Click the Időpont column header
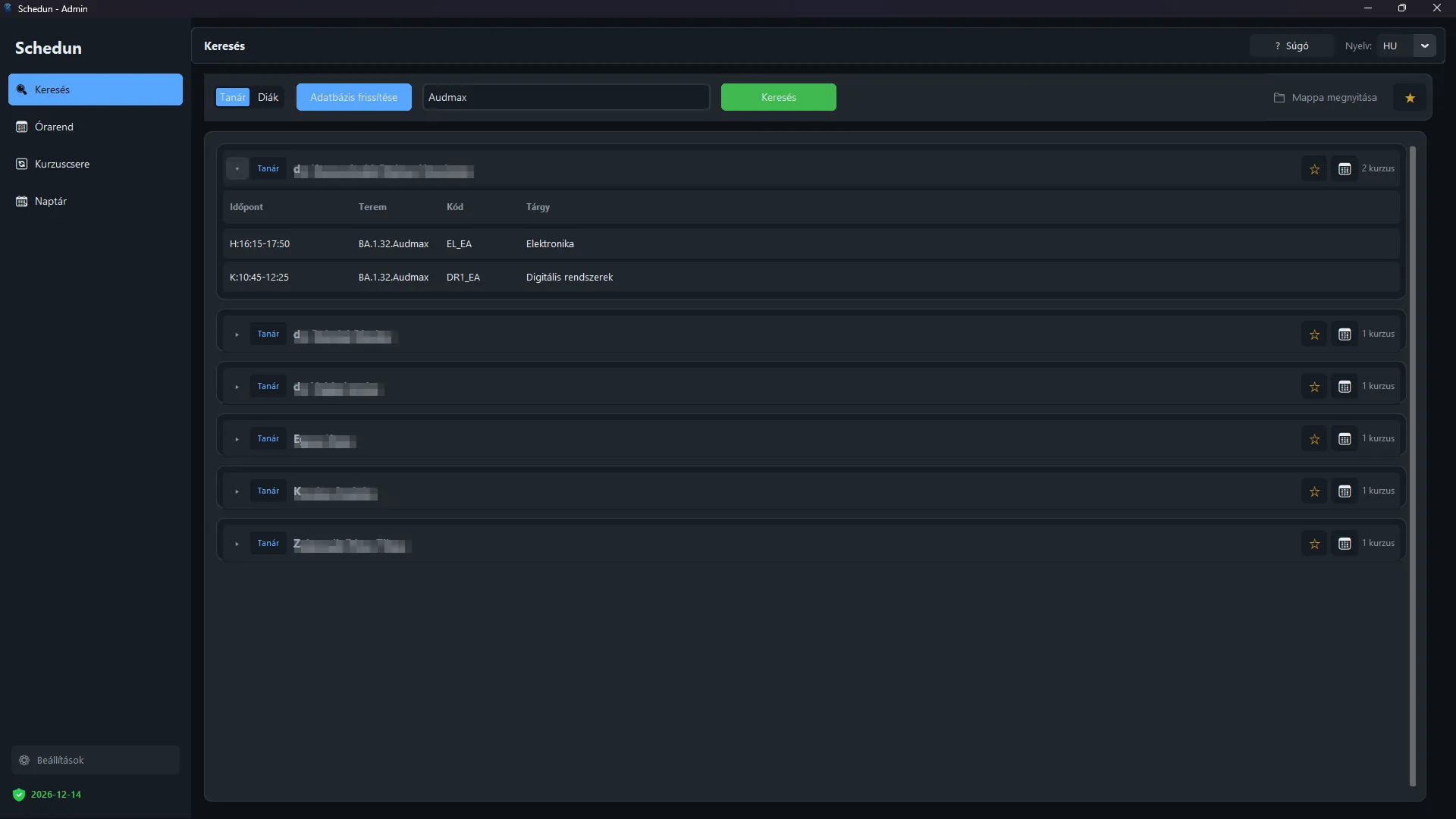This screenshot has width=1456, height=819. [x=246, y=207]
